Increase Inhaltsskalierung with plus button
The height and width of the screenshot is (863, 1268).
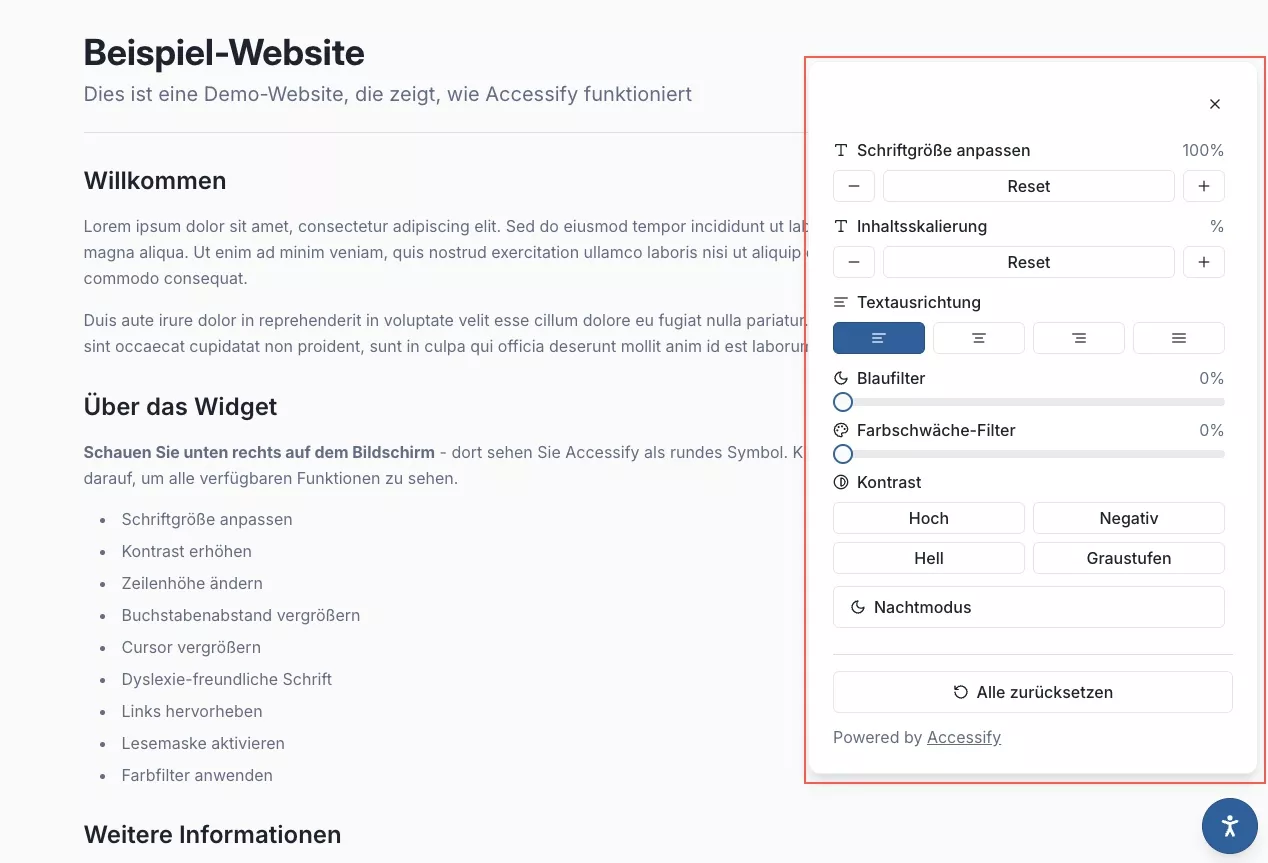point(1204,262)
